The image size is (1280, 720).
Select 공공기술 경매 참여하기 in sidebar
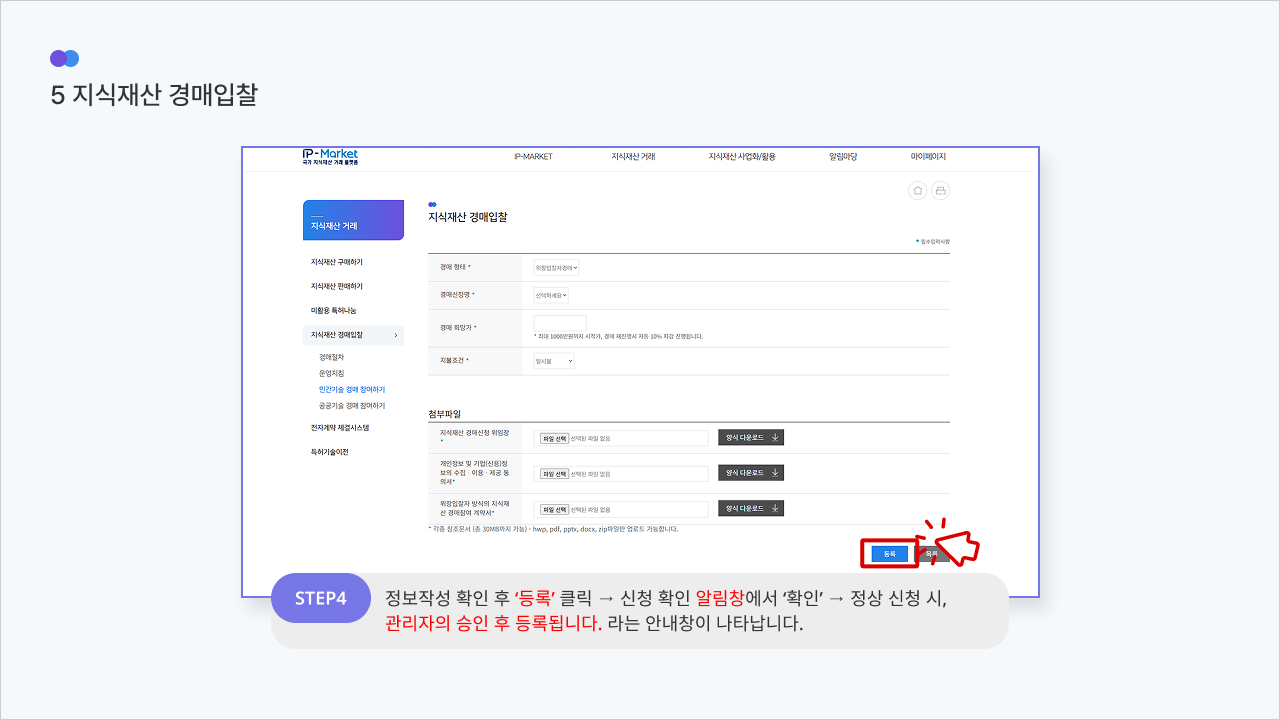pyautogui.click(x=352, y=406)
